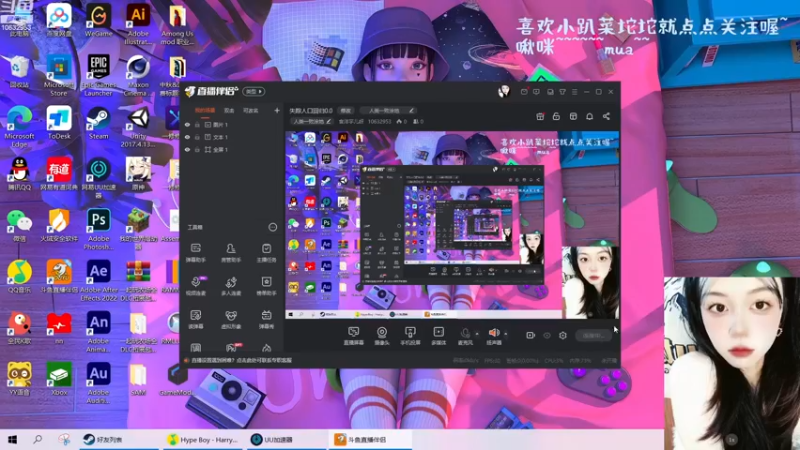Start 视频连麦 from the toolbox
Viewport: 800px width, 450px height.
tap(196, 286)
